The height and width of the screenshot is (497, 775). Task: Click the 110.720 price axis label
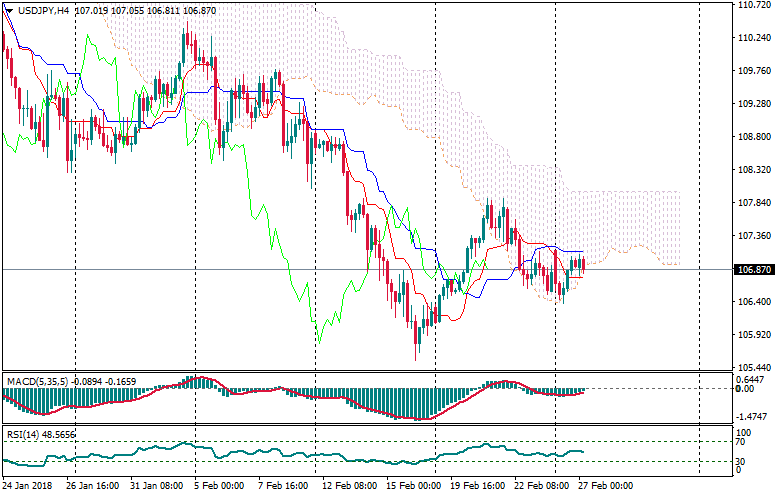750,5
